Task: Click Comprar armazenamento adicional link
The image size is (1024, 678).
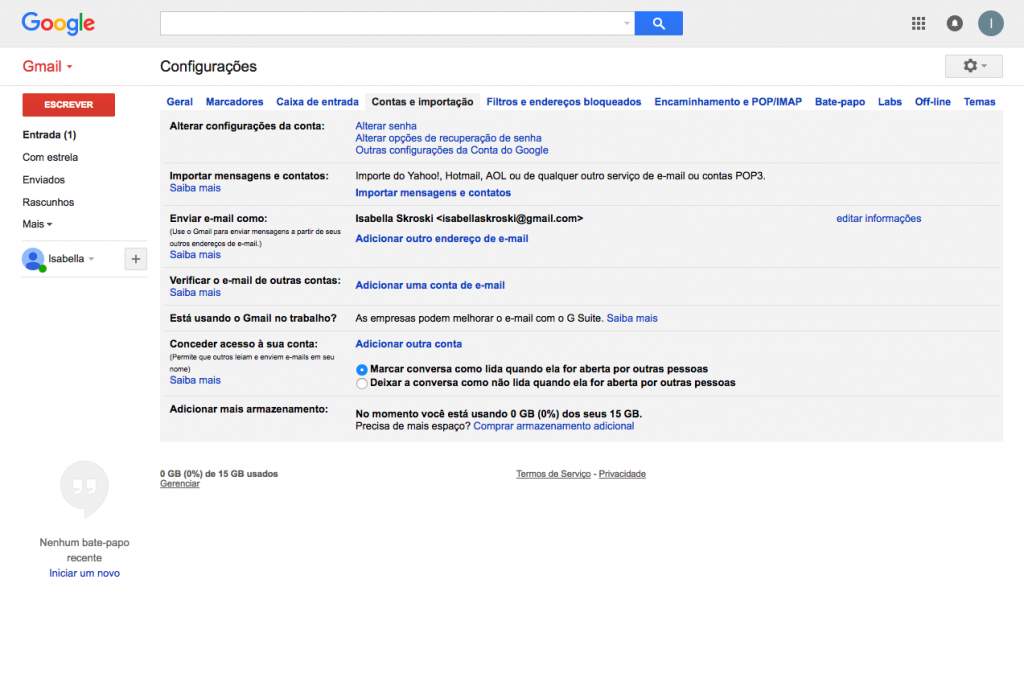Action: click(553, 427)
